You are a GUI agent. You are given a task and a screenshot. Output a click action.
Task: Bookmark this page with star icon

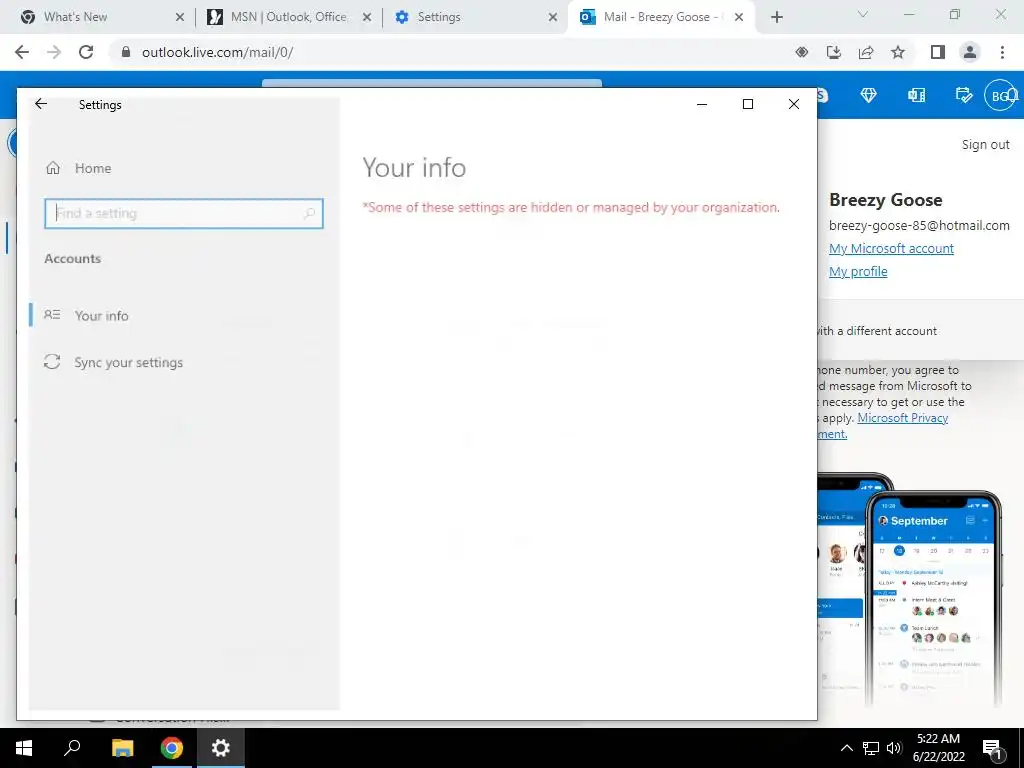click(x=898, y=52)
